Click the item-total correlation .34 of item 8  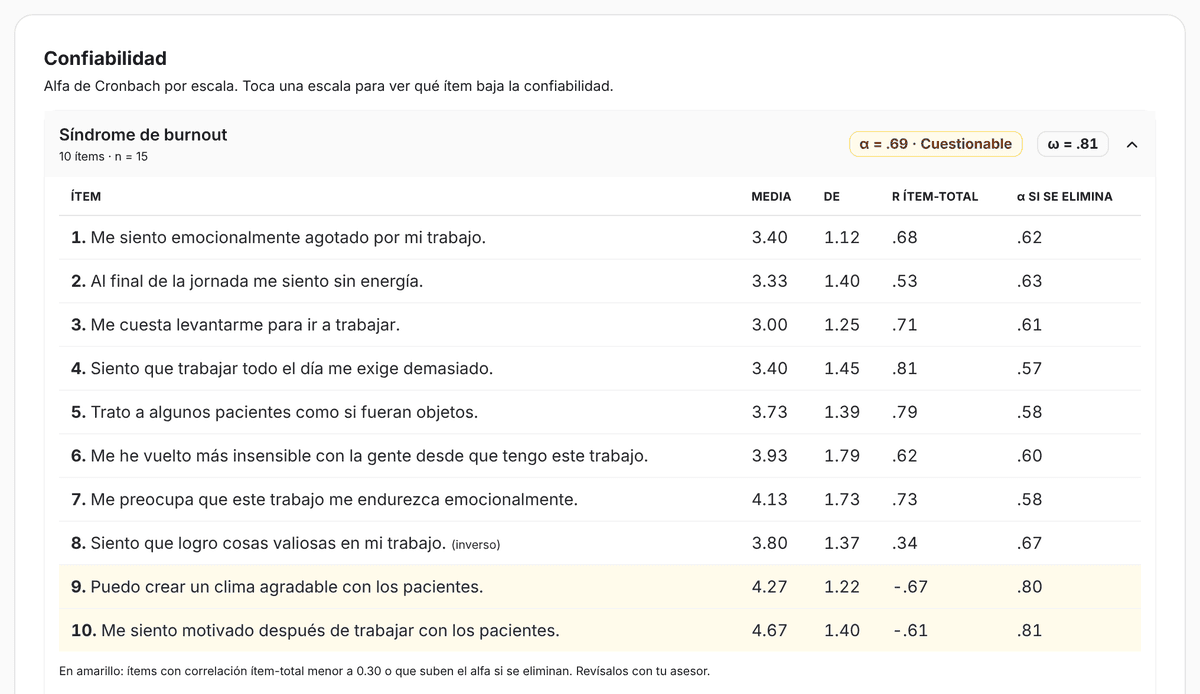click(x=904, y=543)
